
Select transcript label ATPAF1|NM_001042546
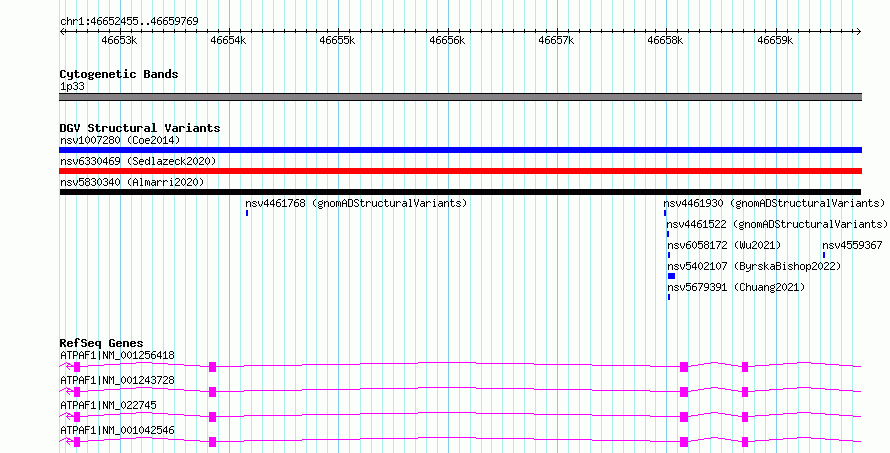(x=117, y=430)
